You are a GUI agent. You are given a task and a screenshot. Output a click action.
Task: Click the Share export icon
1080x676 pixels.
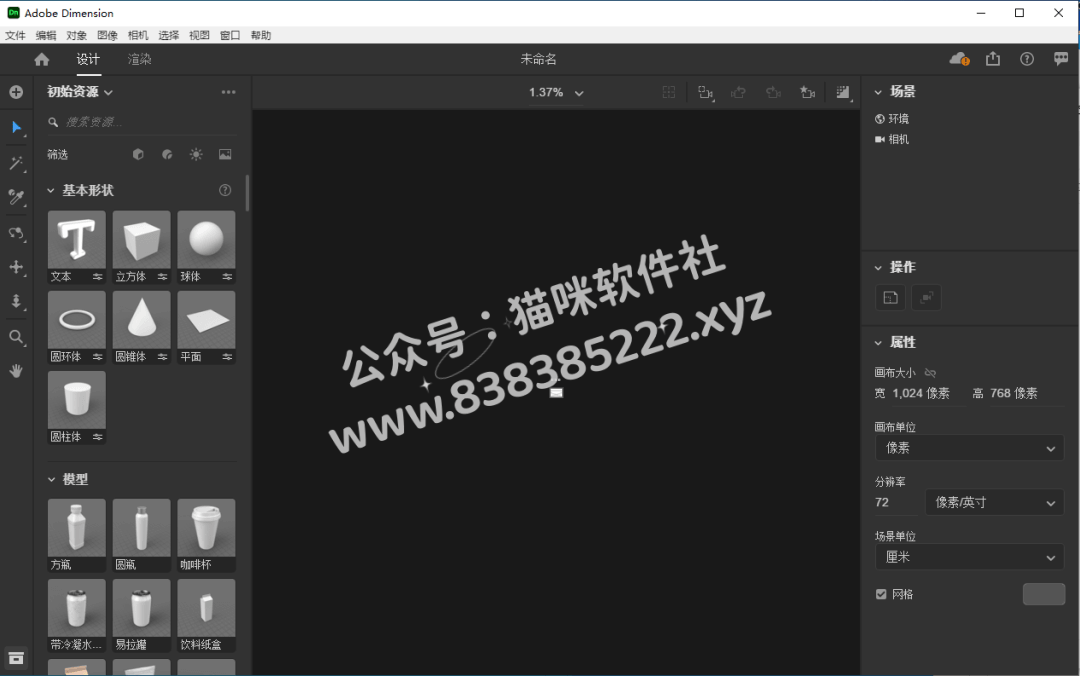(x=993, y=59)
